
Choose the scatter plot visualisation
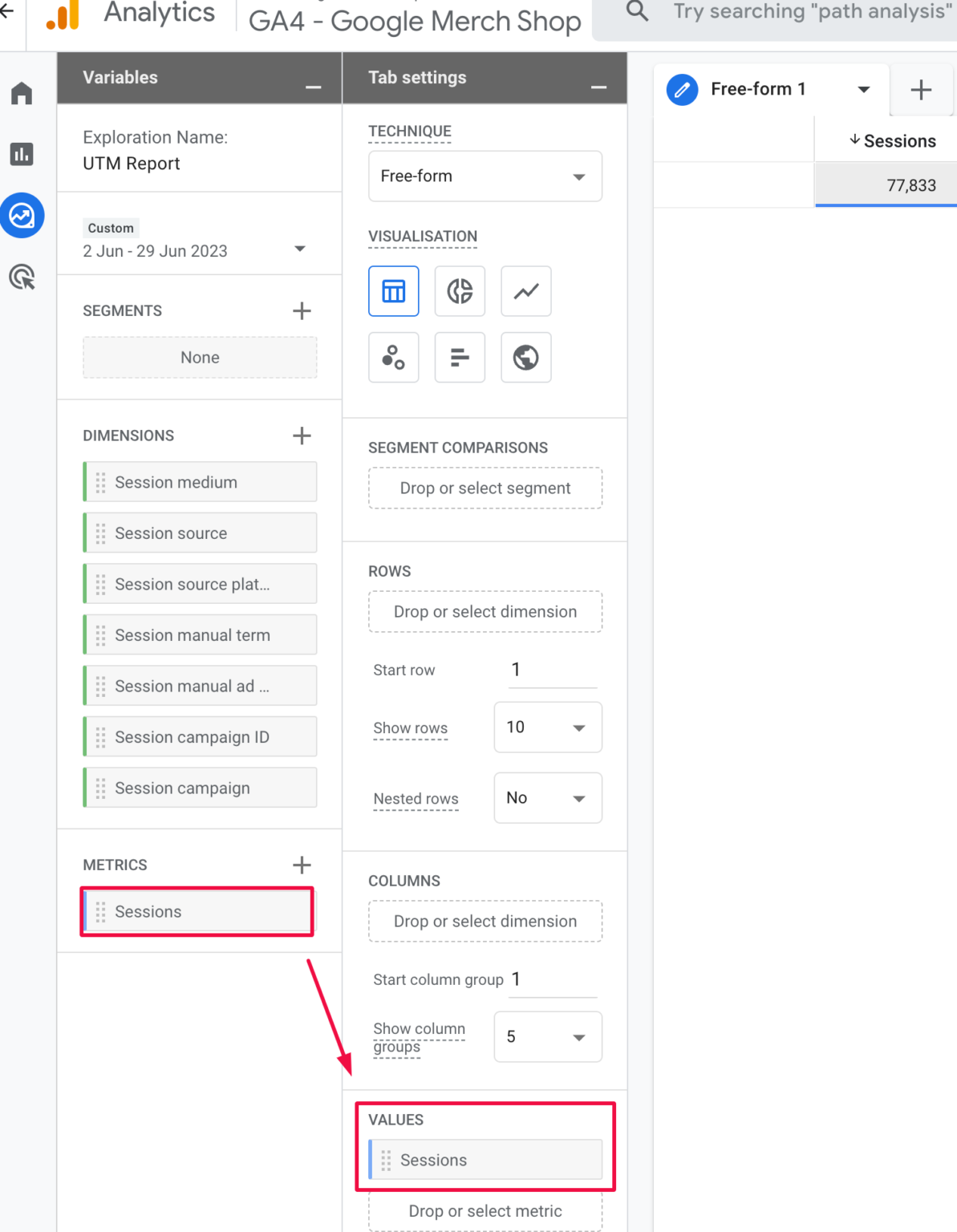(x=393, y=357)
